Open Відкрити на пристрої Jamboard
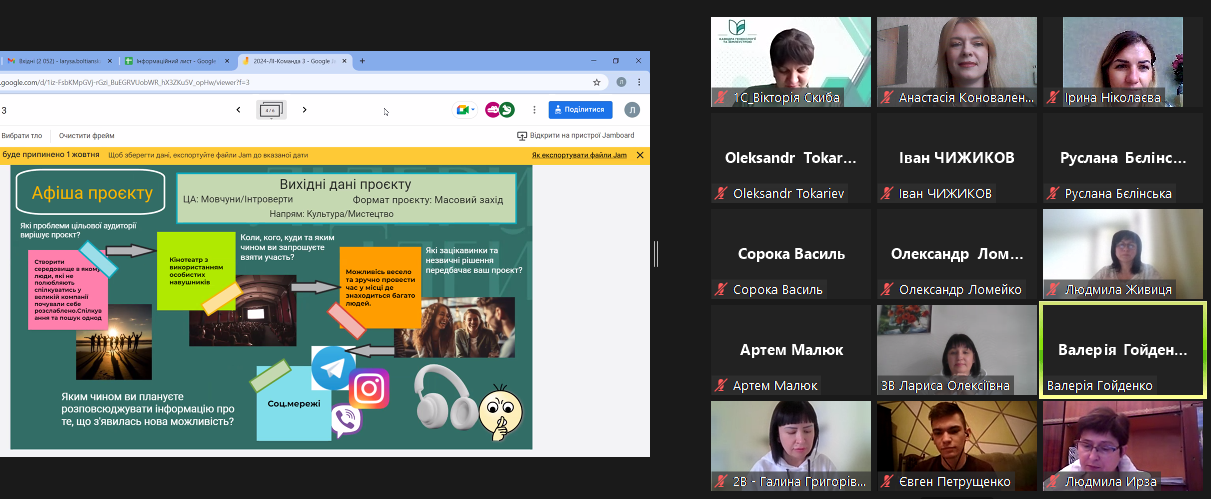This screenshot has height=499, width=1211. 579,136
